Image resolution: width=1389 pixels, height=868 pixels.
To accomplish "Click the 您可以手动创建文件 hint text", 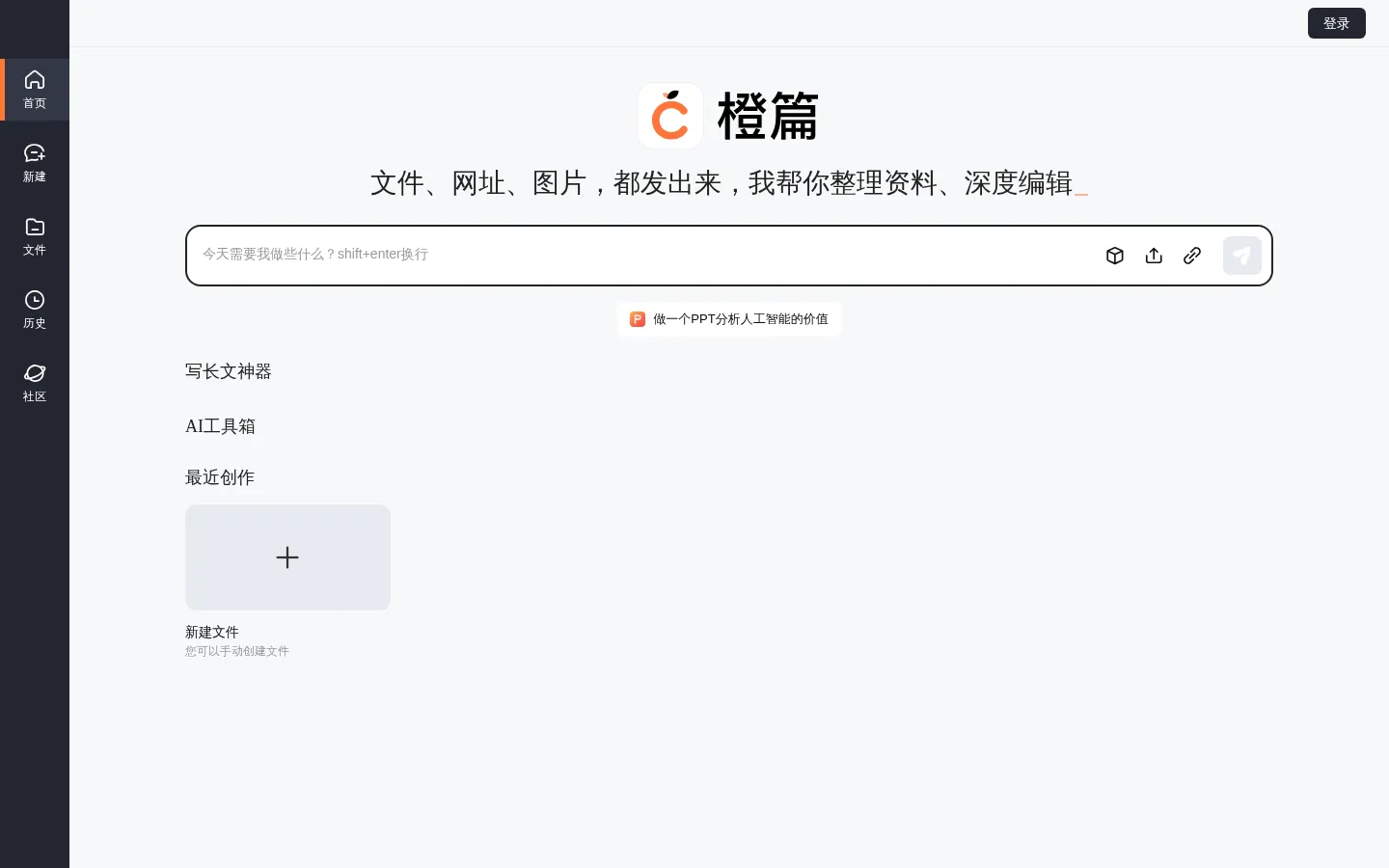I will 237,651.
